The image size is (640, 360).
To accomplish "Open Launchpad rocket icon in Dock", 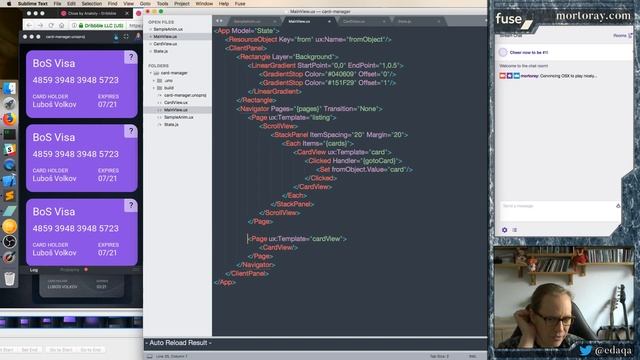I will 9,104.
